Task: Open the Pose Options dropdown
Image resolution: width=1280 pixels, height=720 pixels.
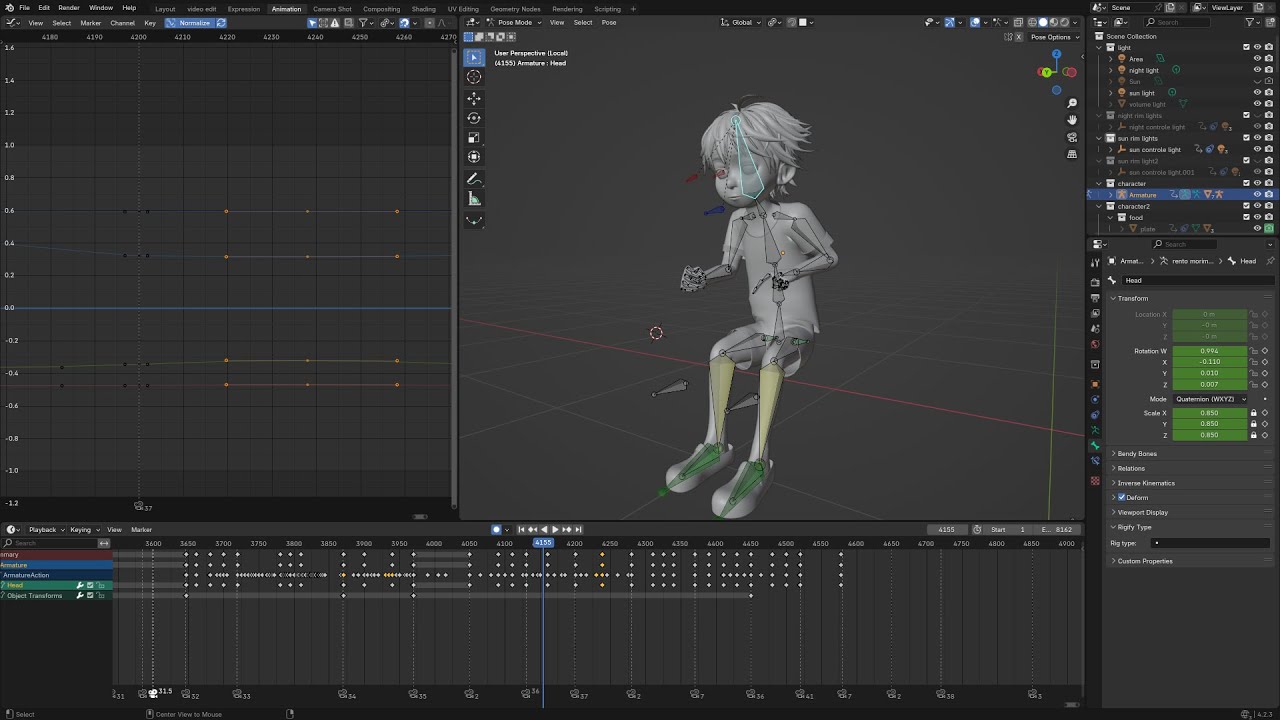Action: pyautogui.click(x=1054, y=37)
